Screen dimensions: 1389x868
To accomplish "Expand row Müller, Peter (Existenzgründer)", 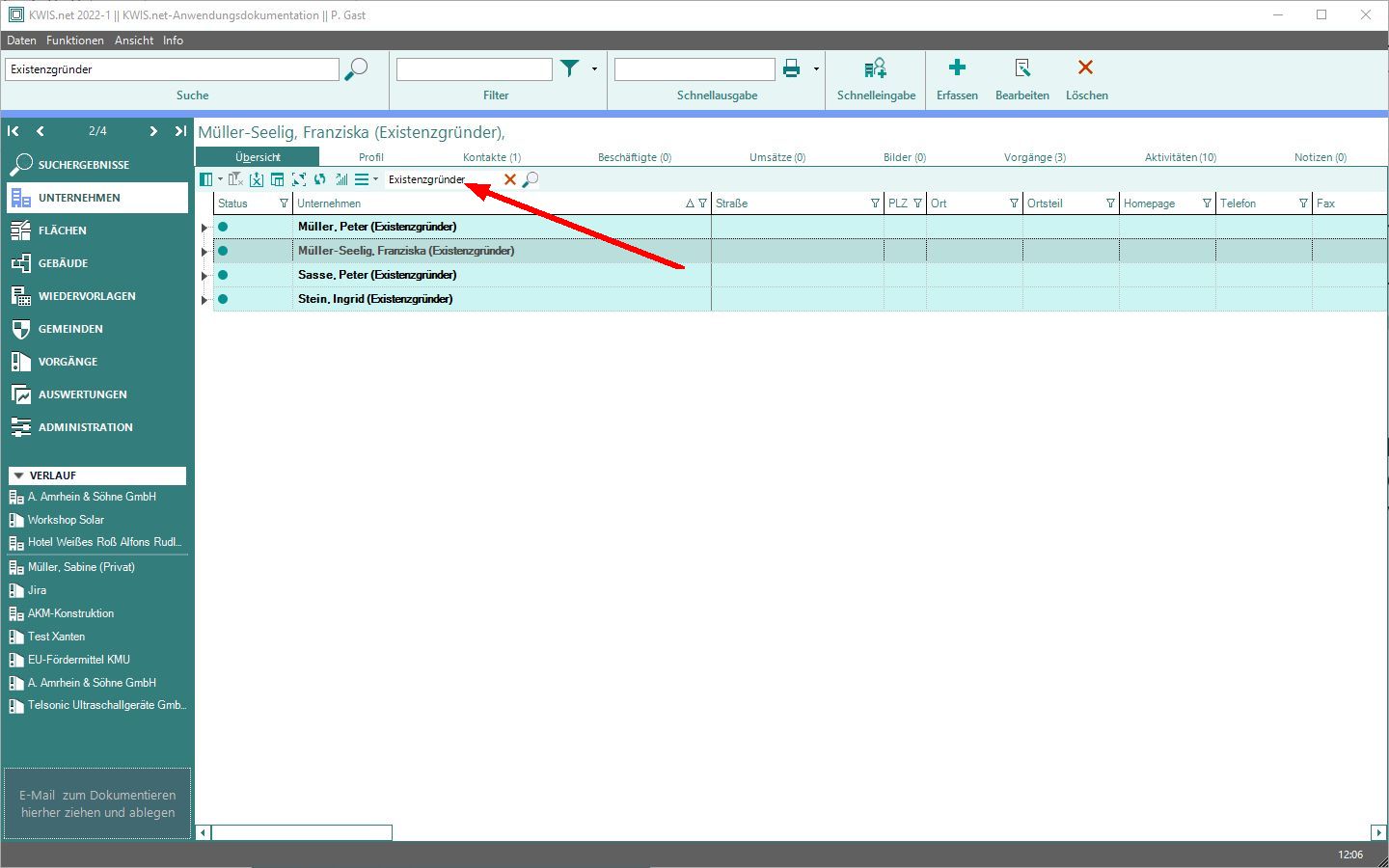I will (204, 228).
